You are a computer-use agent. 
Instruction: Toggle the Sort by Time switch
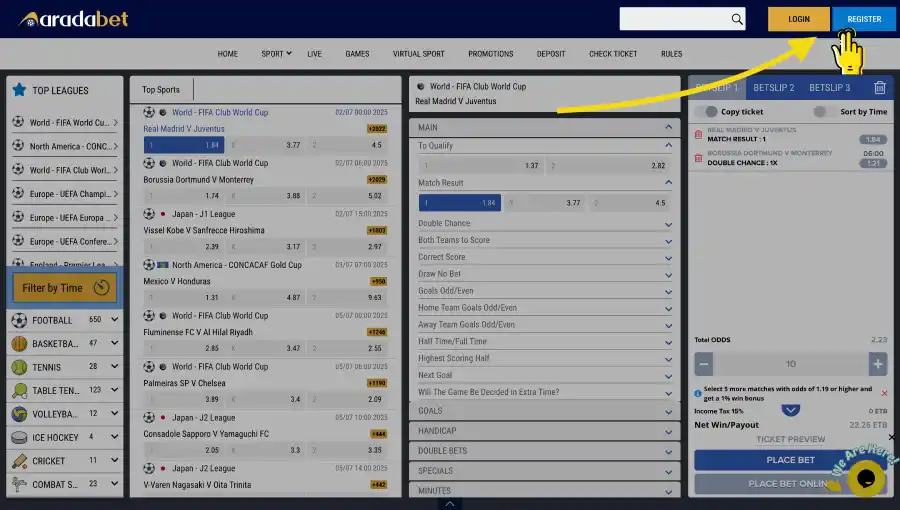pos(823,112)
